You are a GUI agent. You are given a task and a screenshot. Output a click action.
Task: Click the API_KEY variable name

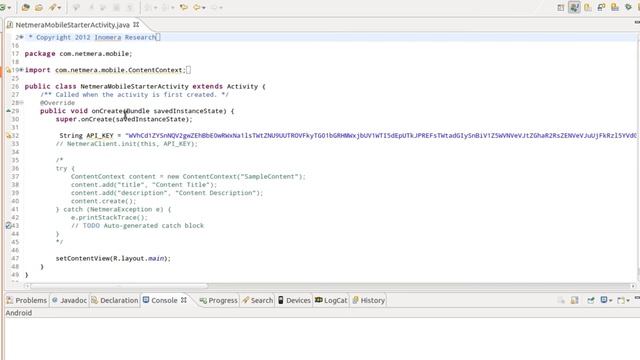click(100, 136)
